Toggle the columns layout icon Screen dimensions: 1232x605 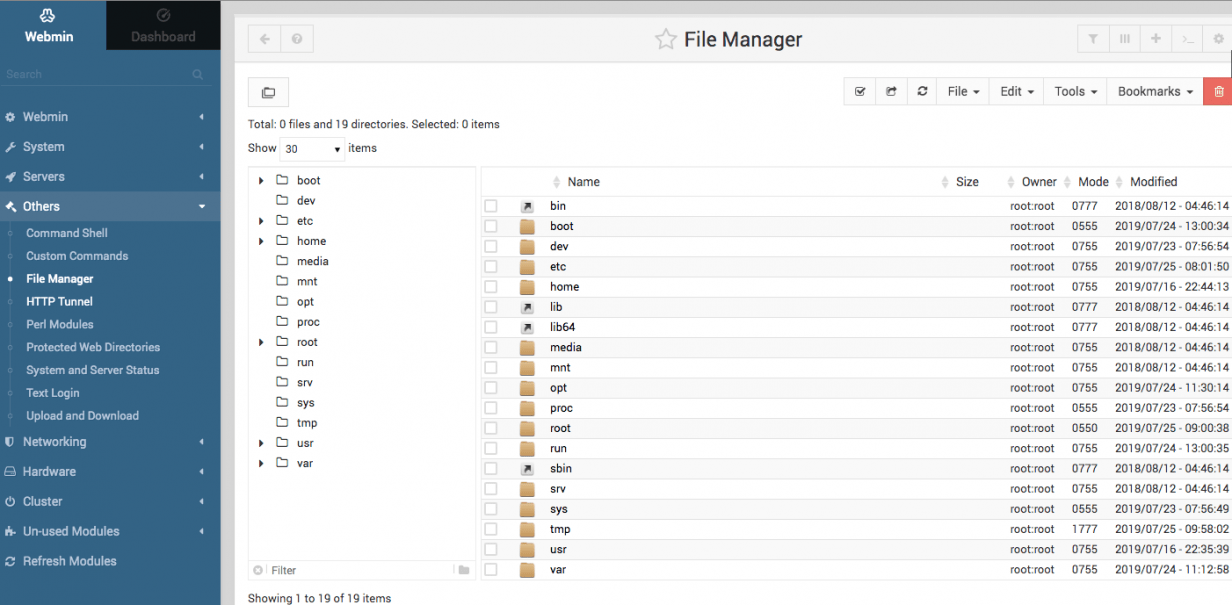click(x=1125, y=39)
